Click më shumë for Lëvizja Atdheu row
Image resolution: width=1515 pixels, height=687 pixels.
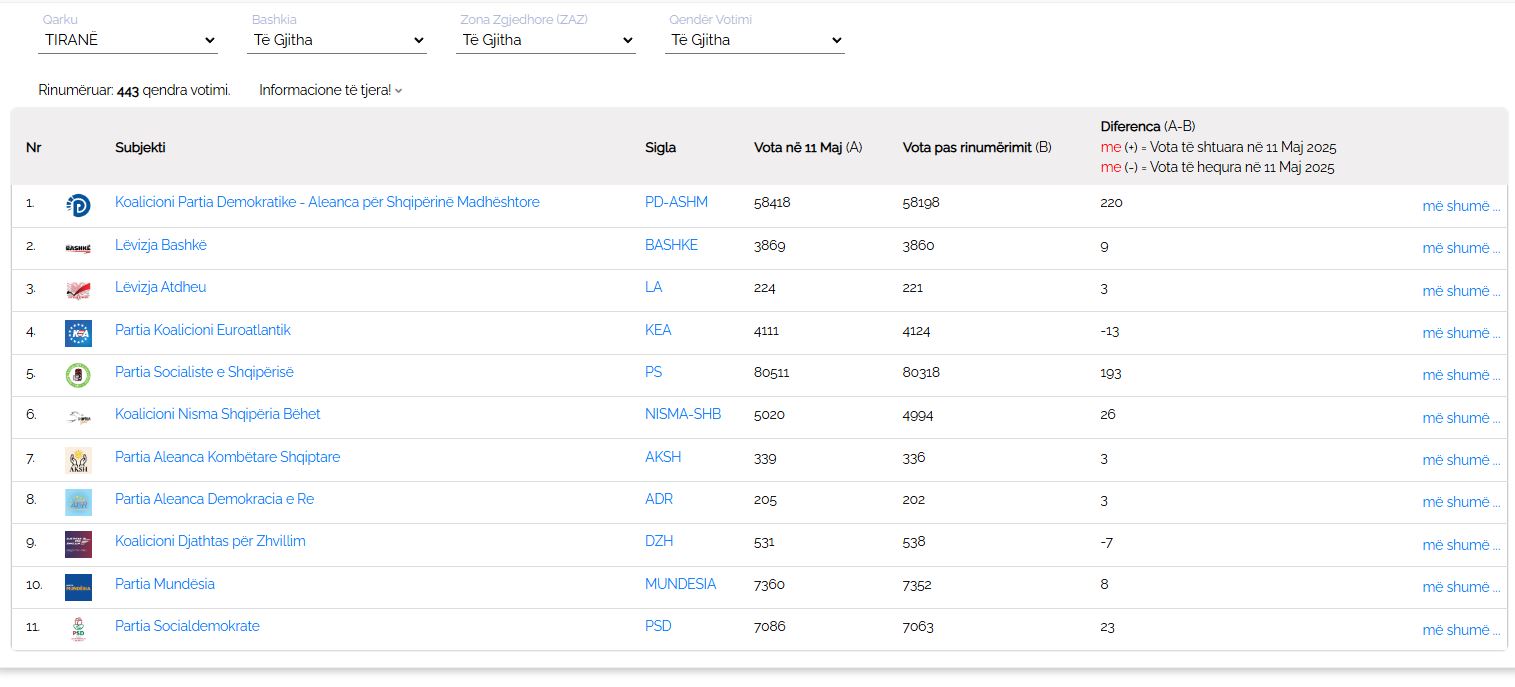[1461, 291]
